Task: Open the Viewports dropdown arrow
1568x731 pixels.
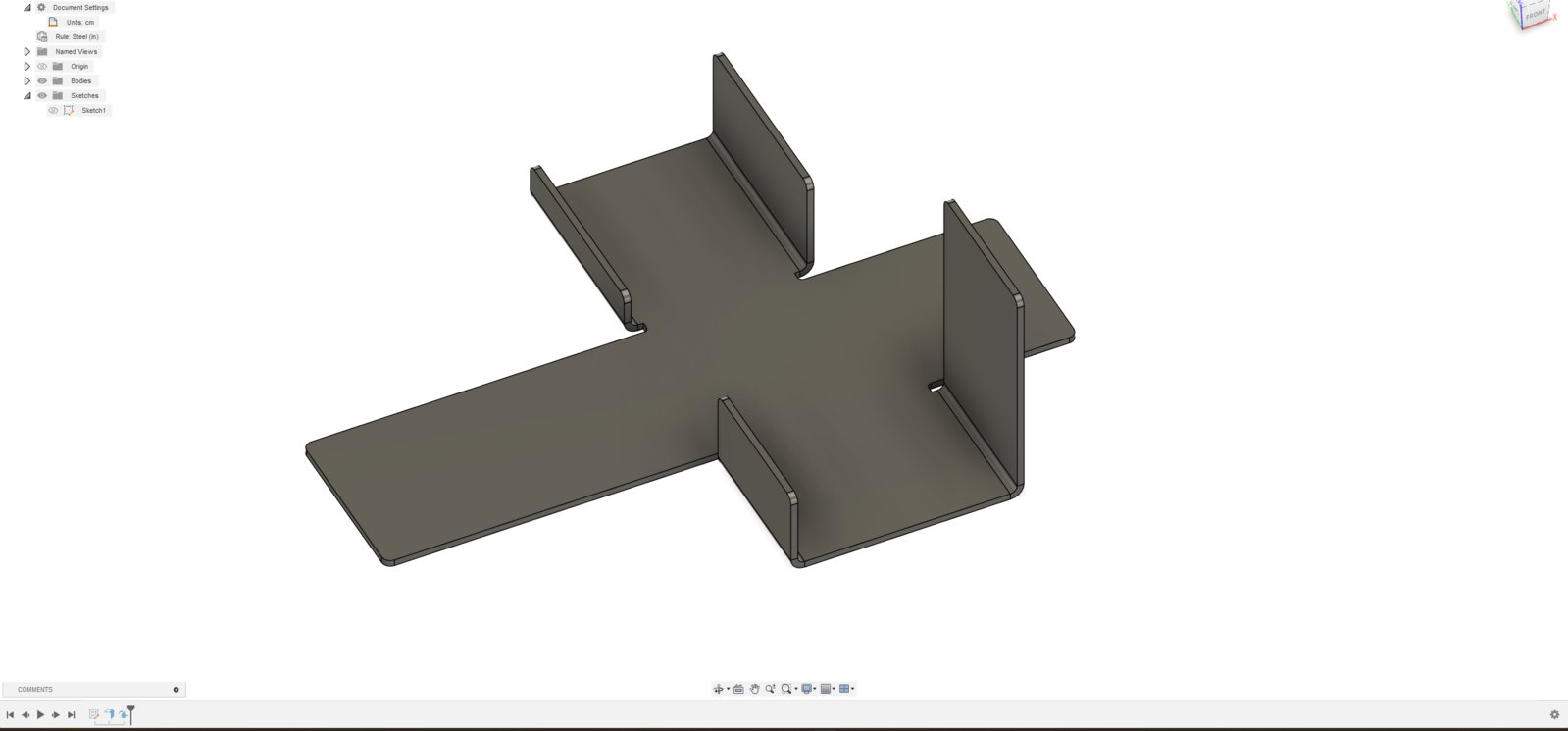Action: [x=852, y=689]
